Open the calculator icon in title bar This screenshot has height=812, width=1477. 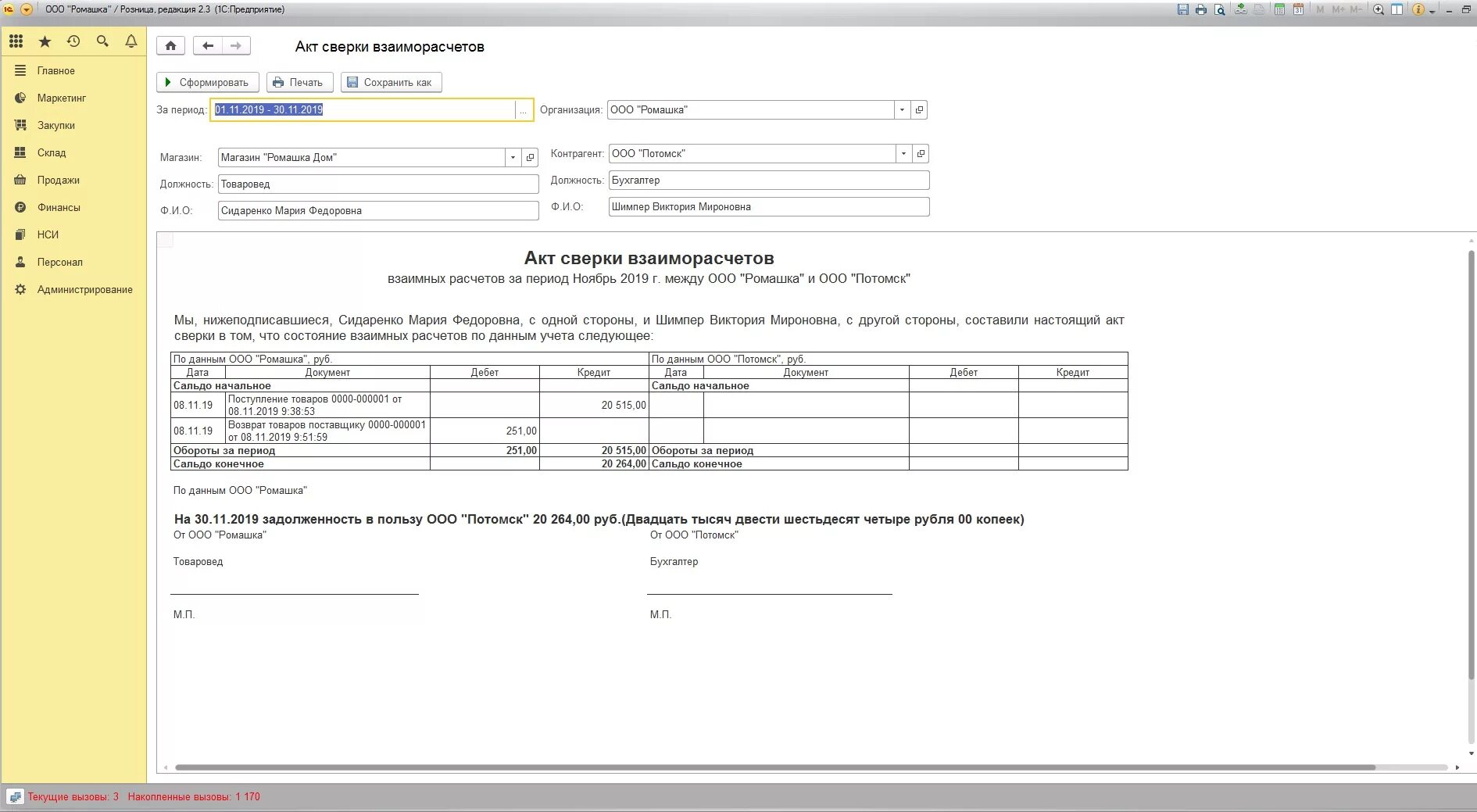(x=1279, y=9)
